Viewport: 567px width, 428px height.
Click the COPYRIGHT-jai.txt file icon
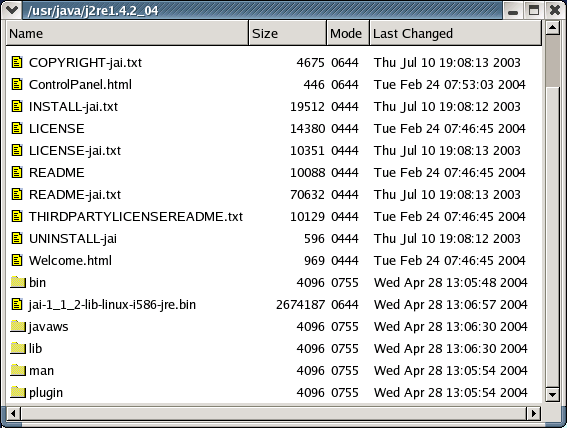coord(17,62)
